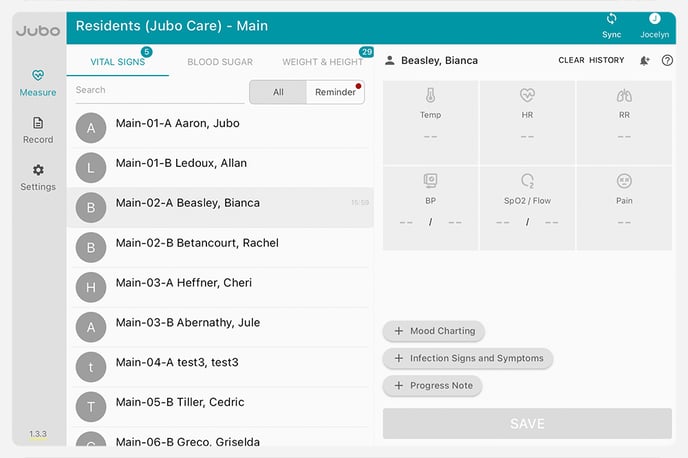Add a Progress Note
Image resolution: width=688 pixels, height=458 pixels.
point(432,386)
